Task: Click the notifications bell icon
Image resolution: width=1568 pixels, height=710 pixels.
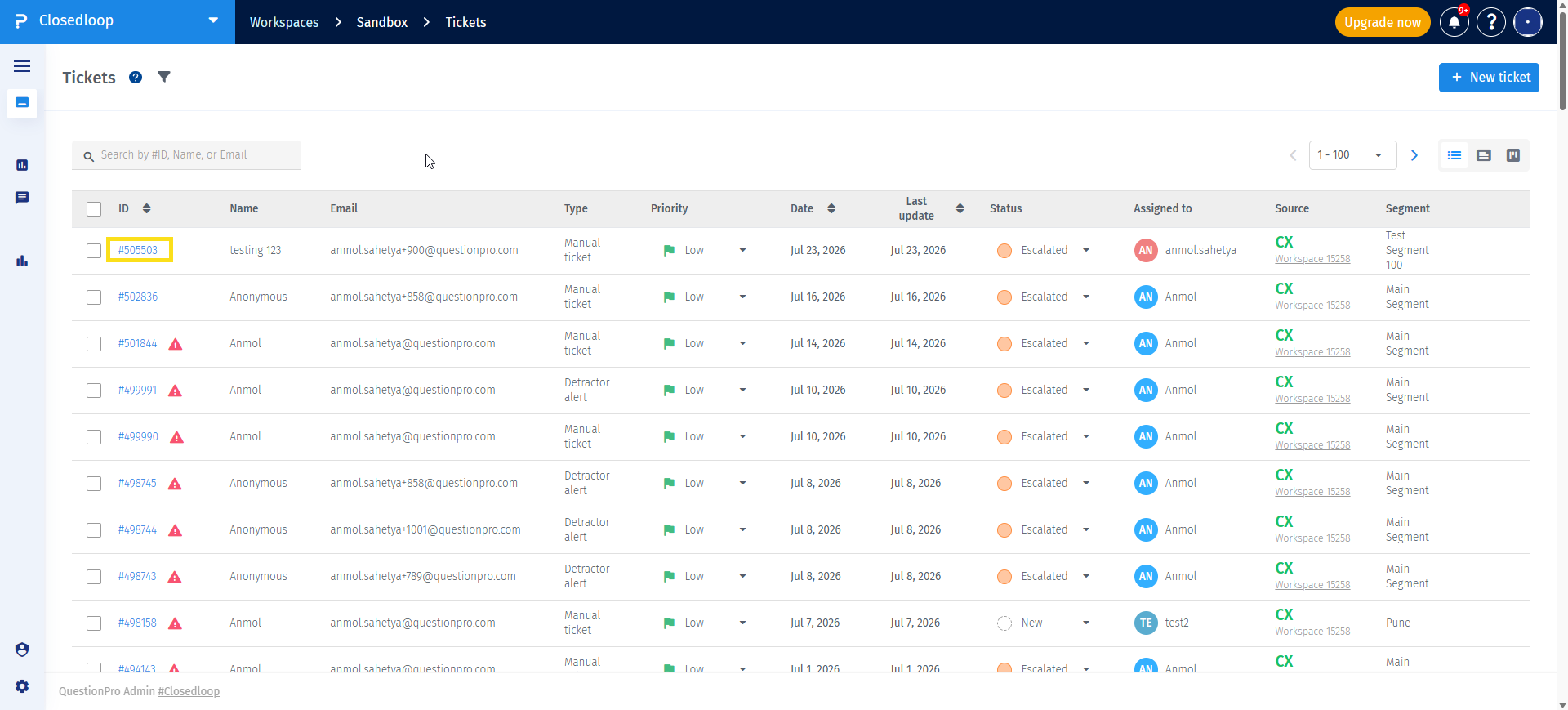Action: 1454,22
